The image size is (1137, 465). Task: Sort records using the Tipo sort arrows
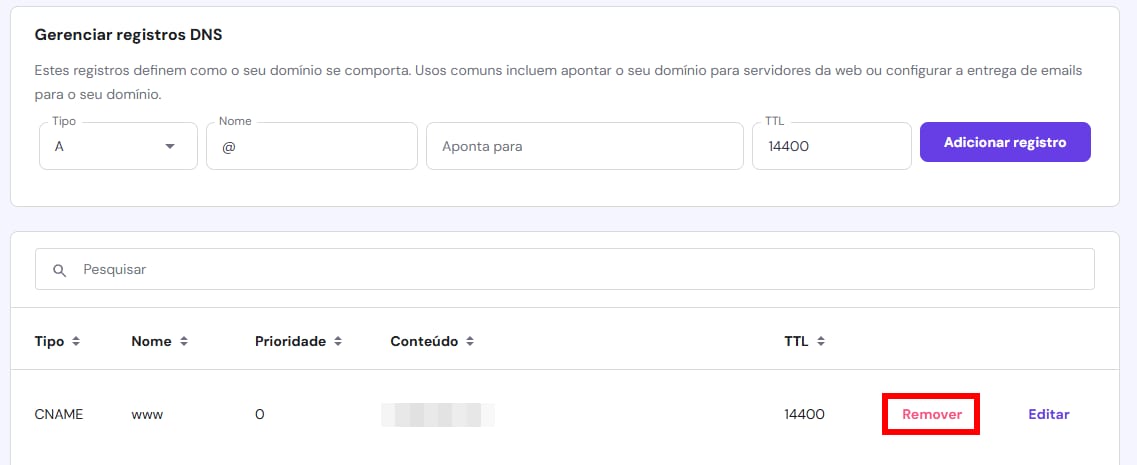tap(76, 341)
